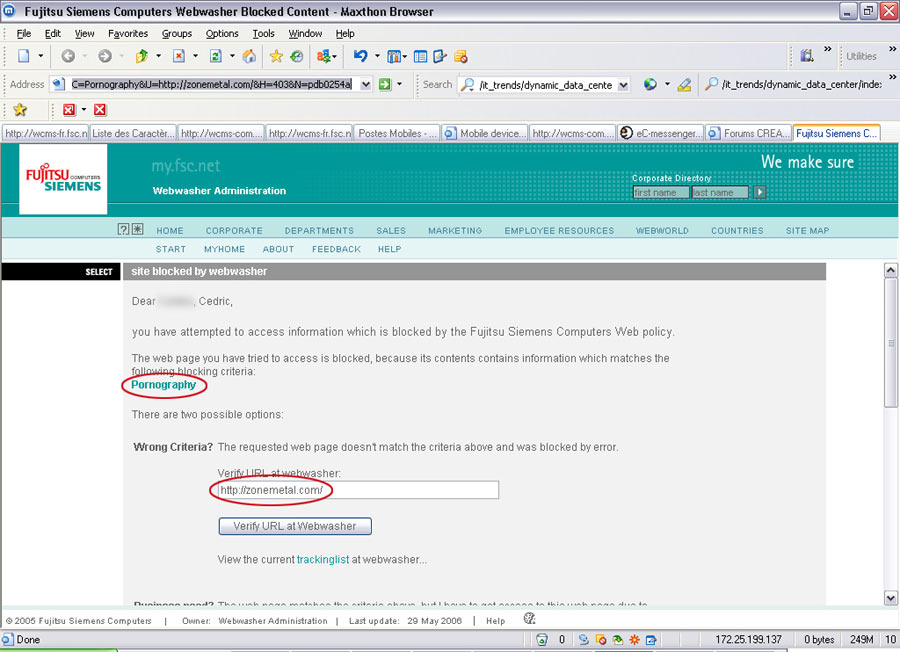Click the question mark help icon

[x=123, y=229]
